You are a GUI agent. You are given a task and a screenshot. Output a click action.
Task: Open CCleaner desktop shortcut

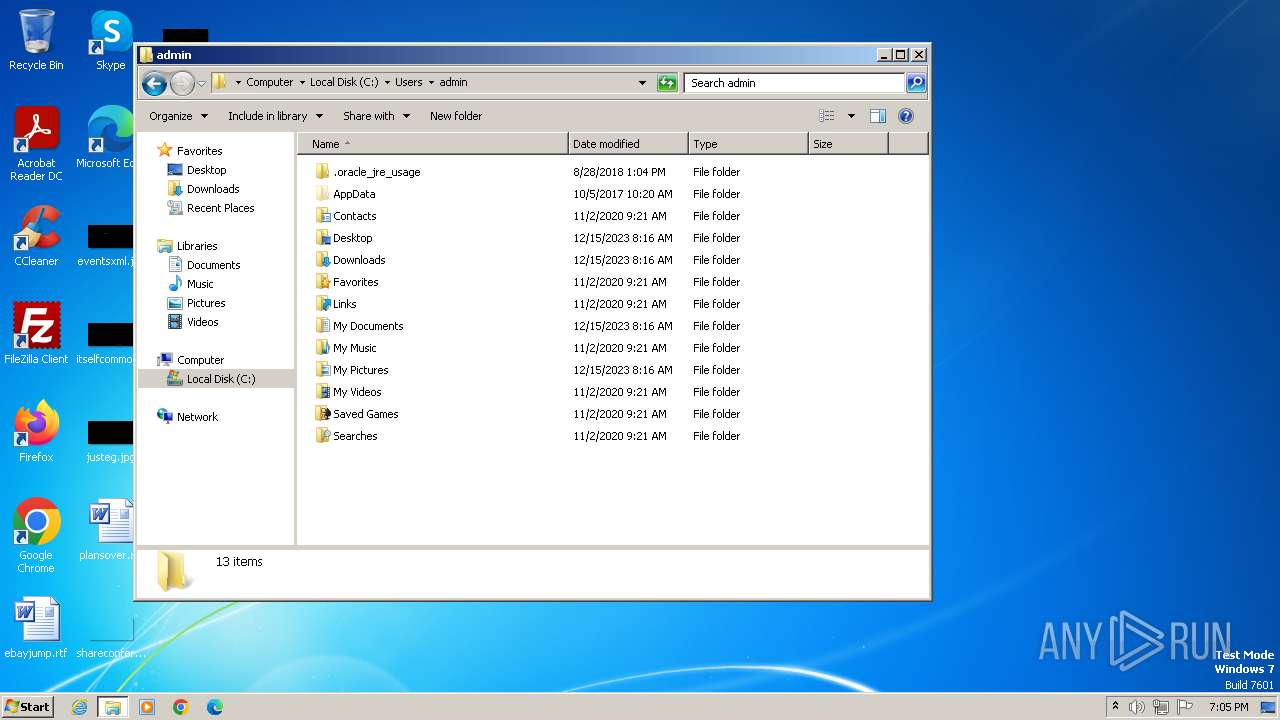pyautogui.click(x=36, y=236)
